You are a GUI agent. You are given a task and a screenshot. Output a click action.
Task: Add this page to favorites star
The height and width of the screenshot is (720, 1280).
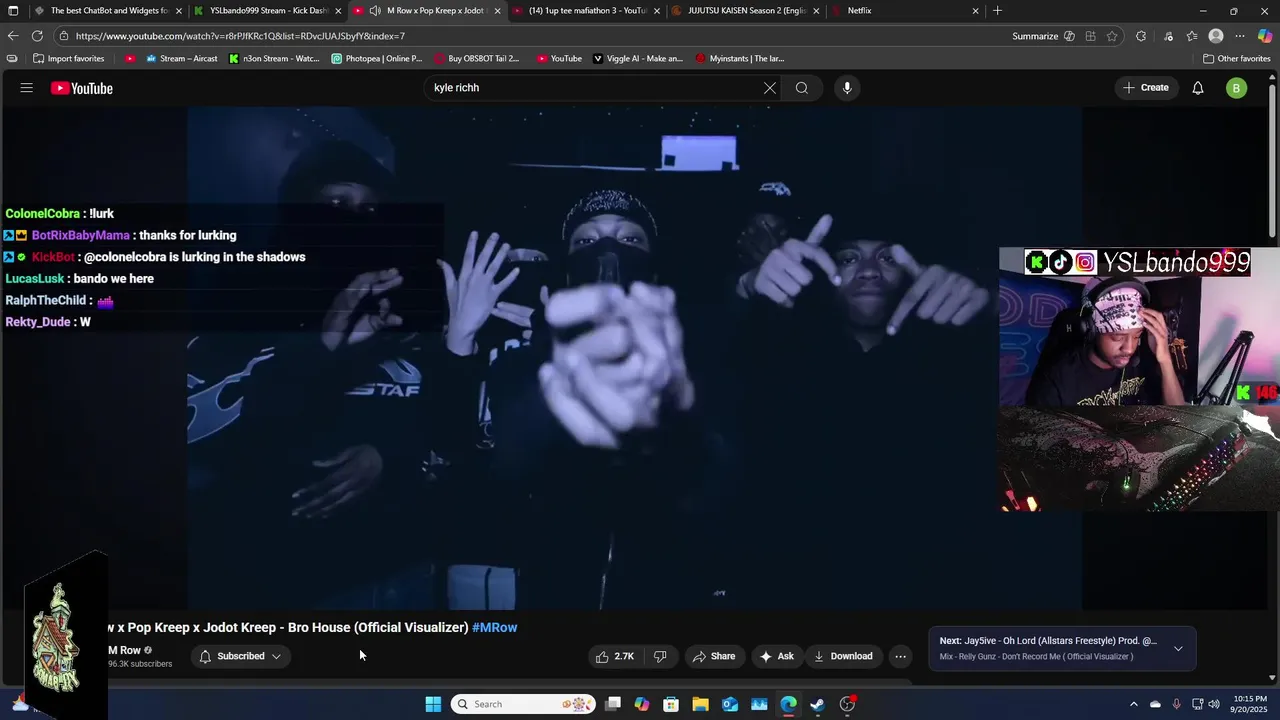coord(1112,36)
